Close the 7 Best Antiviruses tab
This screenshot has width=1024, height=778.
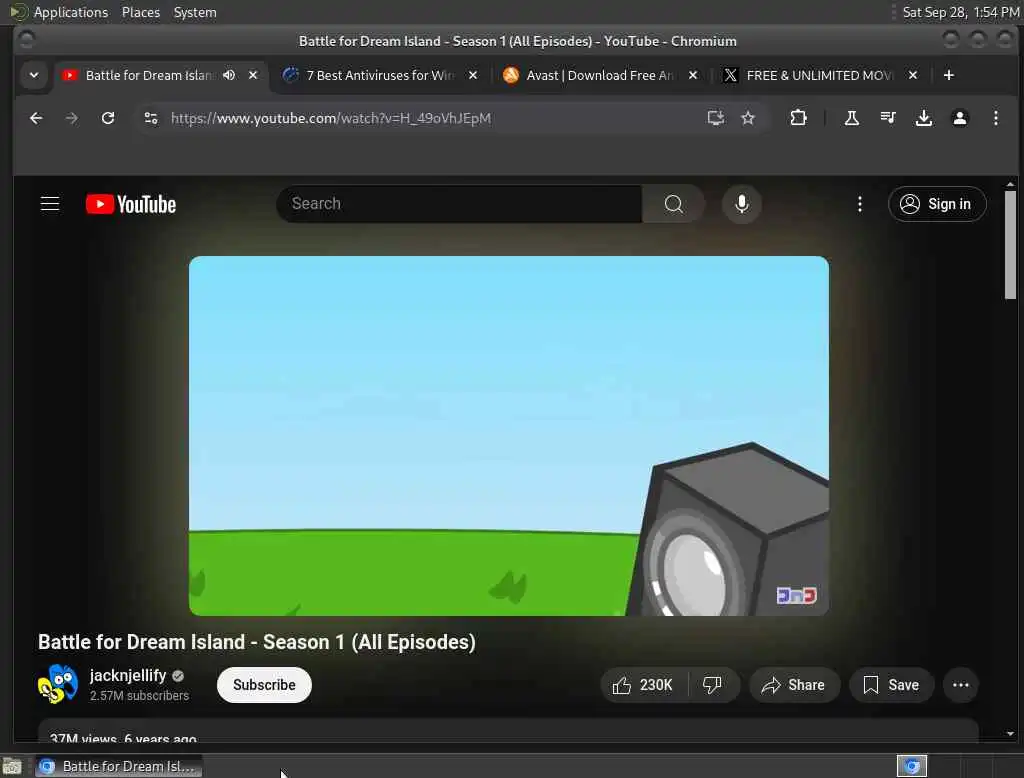(x=473, y=75)
